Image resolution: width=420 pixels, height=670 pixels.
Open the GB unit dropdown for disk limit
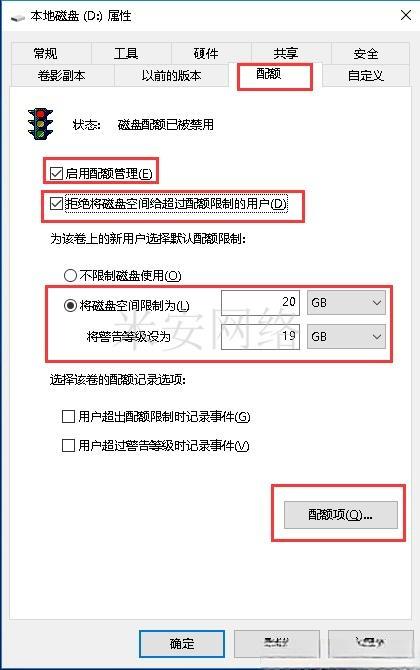[x=347, y=303]
